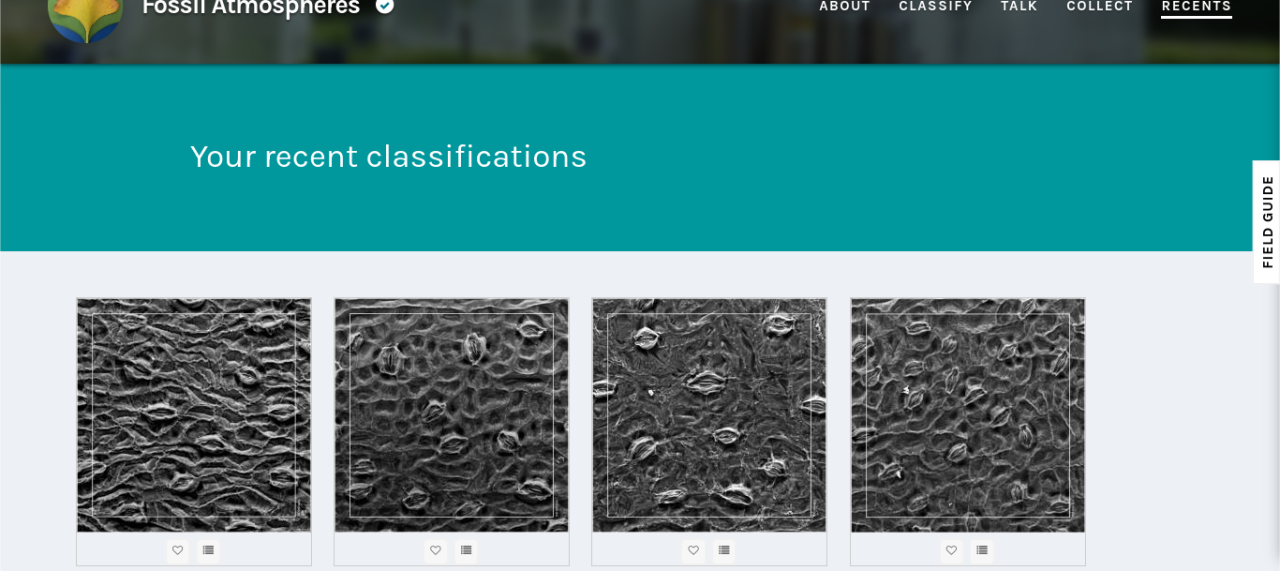Open the Talk section
1280x571 pixels.
click(1019, 6)
